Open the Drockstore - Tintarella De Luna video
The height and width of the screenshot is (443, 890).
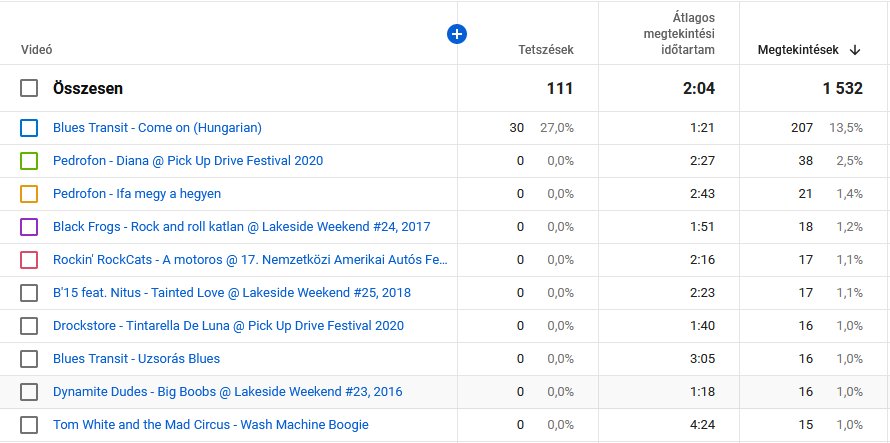(x=228, y=326)
